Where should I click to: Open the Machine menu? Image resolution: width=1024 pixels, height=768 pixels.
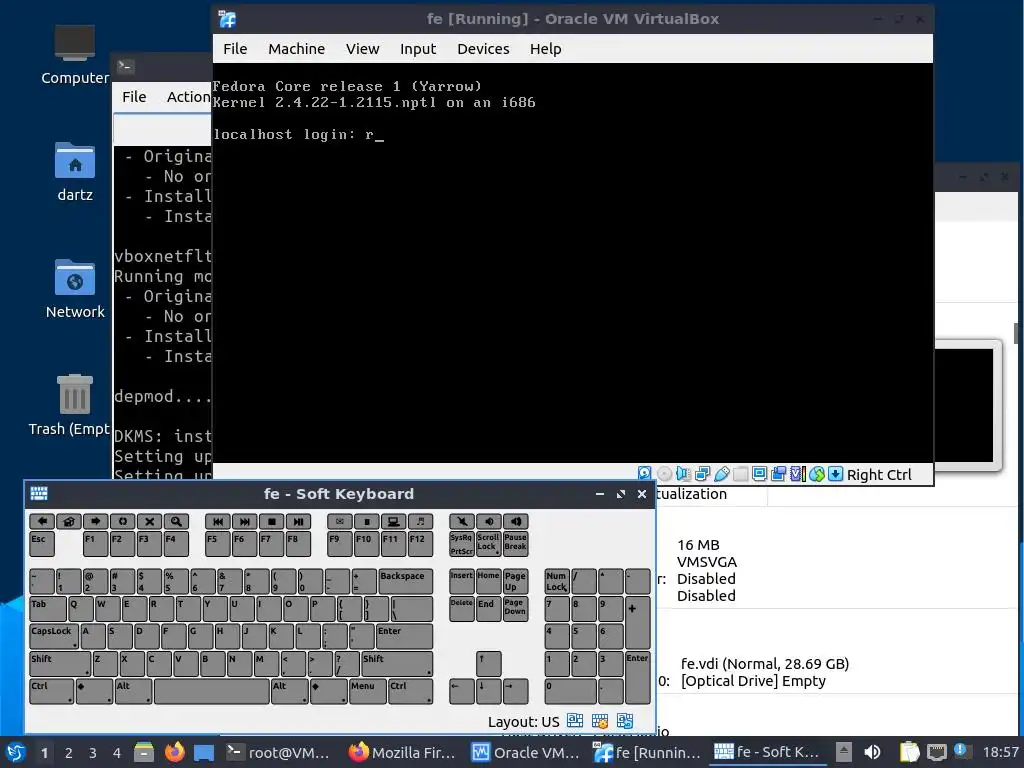tap(296, 49)
